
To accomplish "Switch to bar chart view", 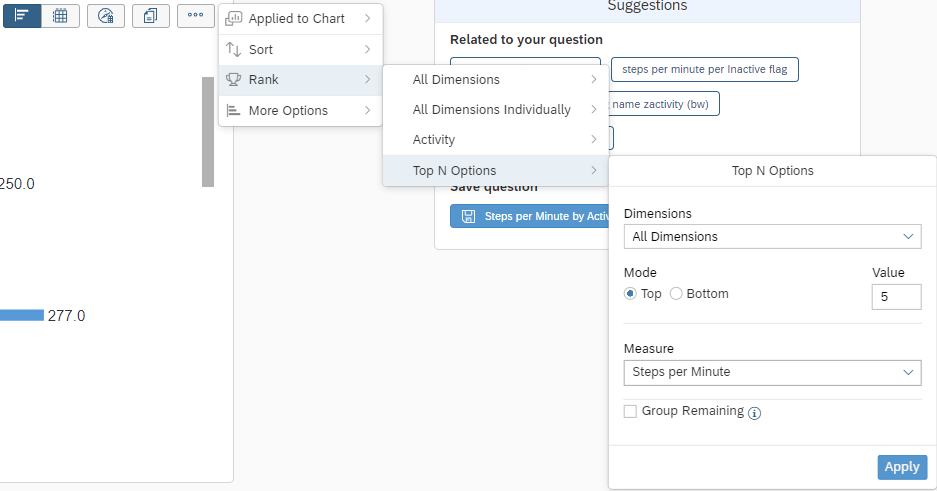I will [x=21, y=16].
